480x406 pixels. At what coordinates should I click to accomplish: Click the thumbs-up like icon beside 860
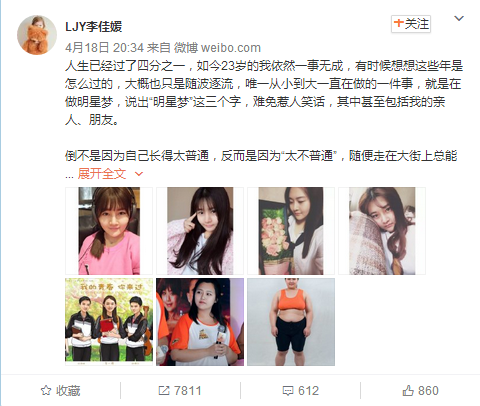coord(408,390)
